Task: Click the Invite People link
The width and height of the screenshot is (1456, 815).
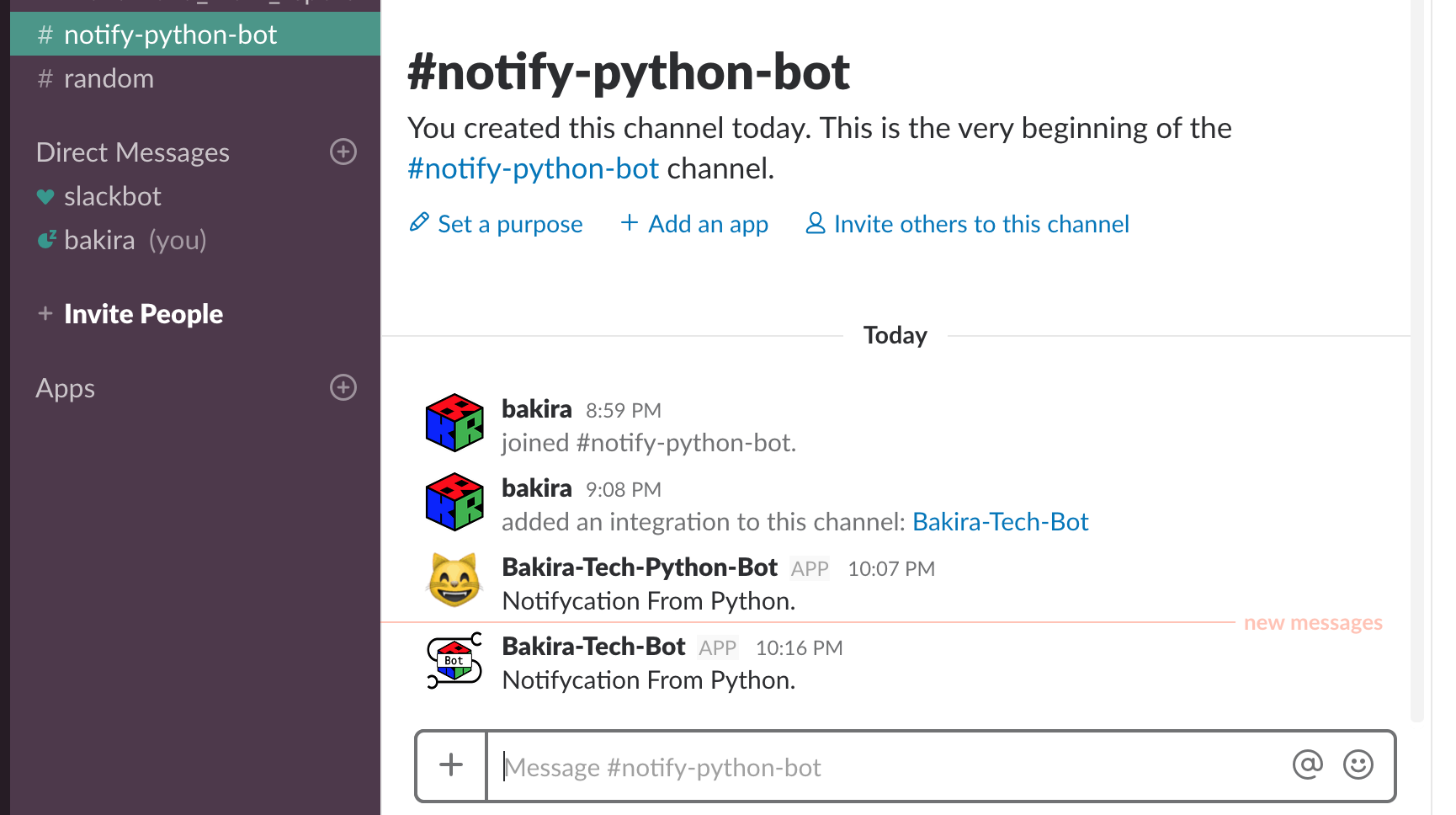Action: coord(143,314)
